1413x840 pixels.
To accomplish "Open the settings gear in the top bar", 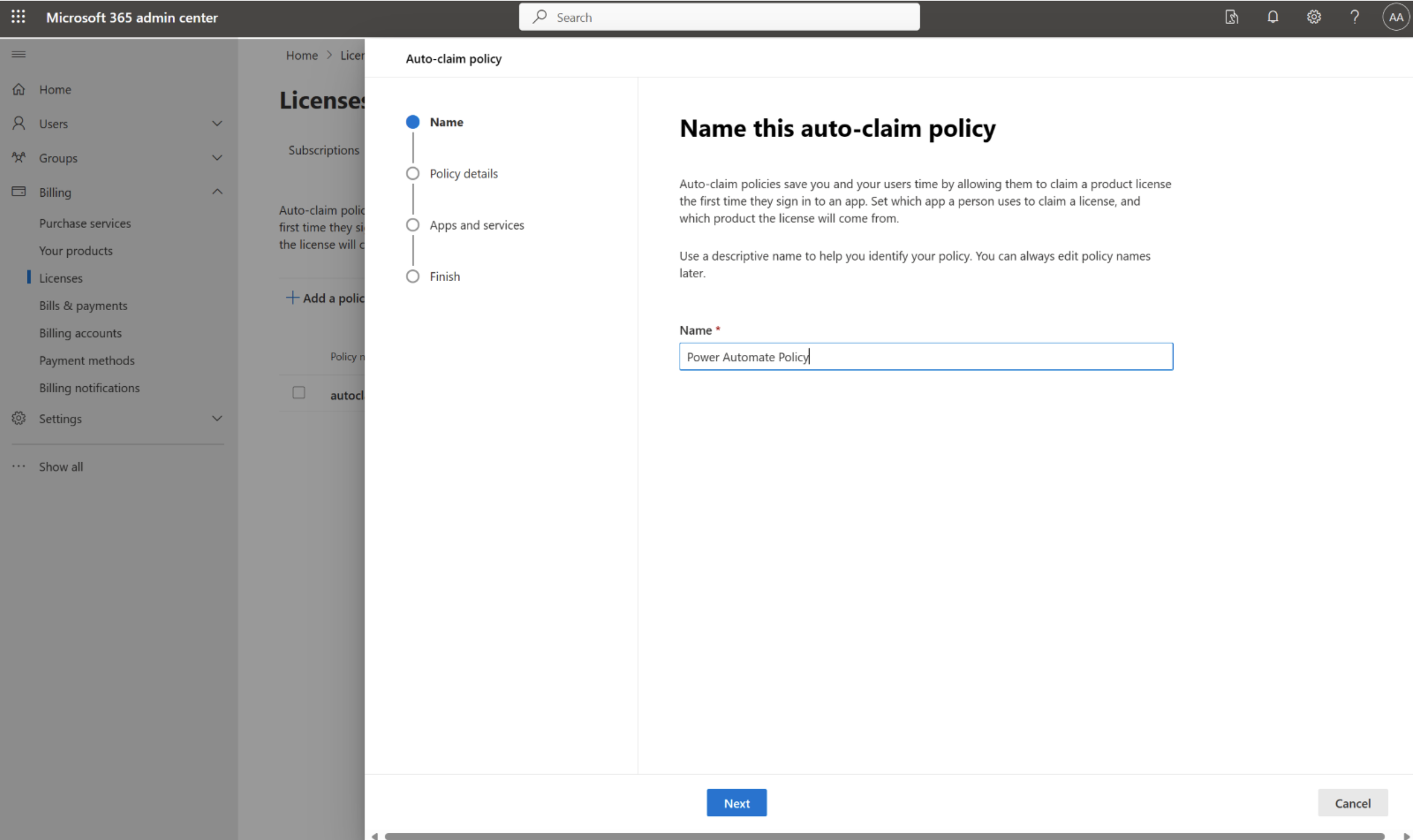I will coord(1313,17).
